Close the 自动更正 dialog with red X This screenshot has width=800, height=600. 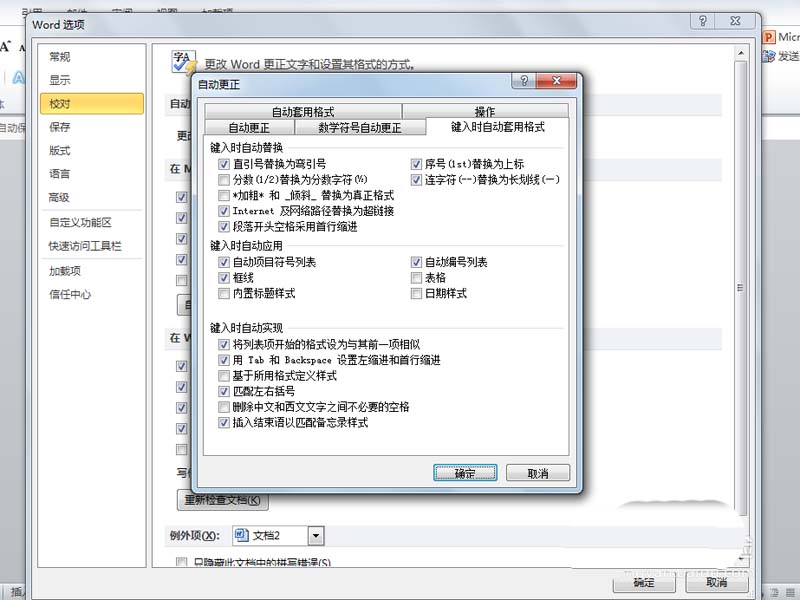coord(556,81)
